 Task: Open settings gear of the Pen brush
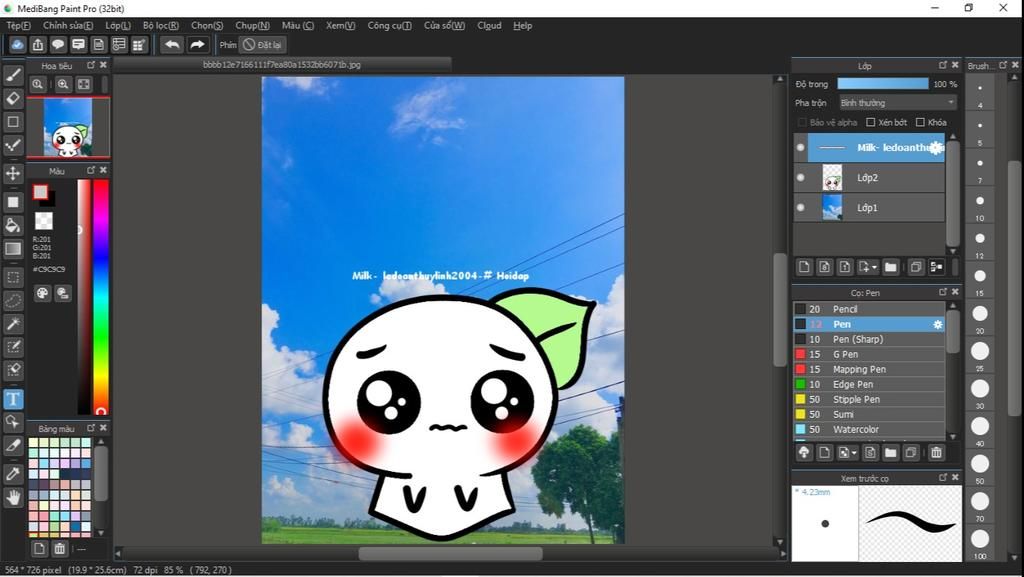(x=938, y=324)
